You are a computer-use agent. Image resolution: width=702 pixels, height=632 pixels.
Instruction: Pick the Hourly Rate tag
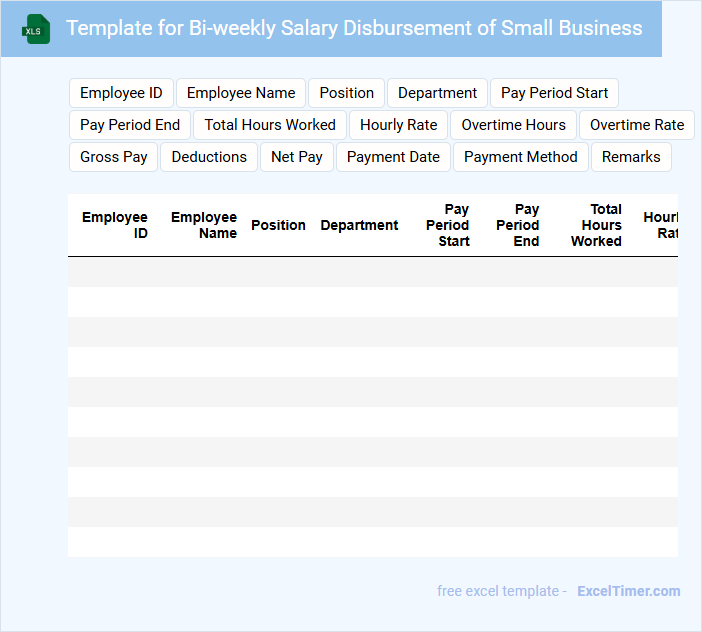coord(398,125)
